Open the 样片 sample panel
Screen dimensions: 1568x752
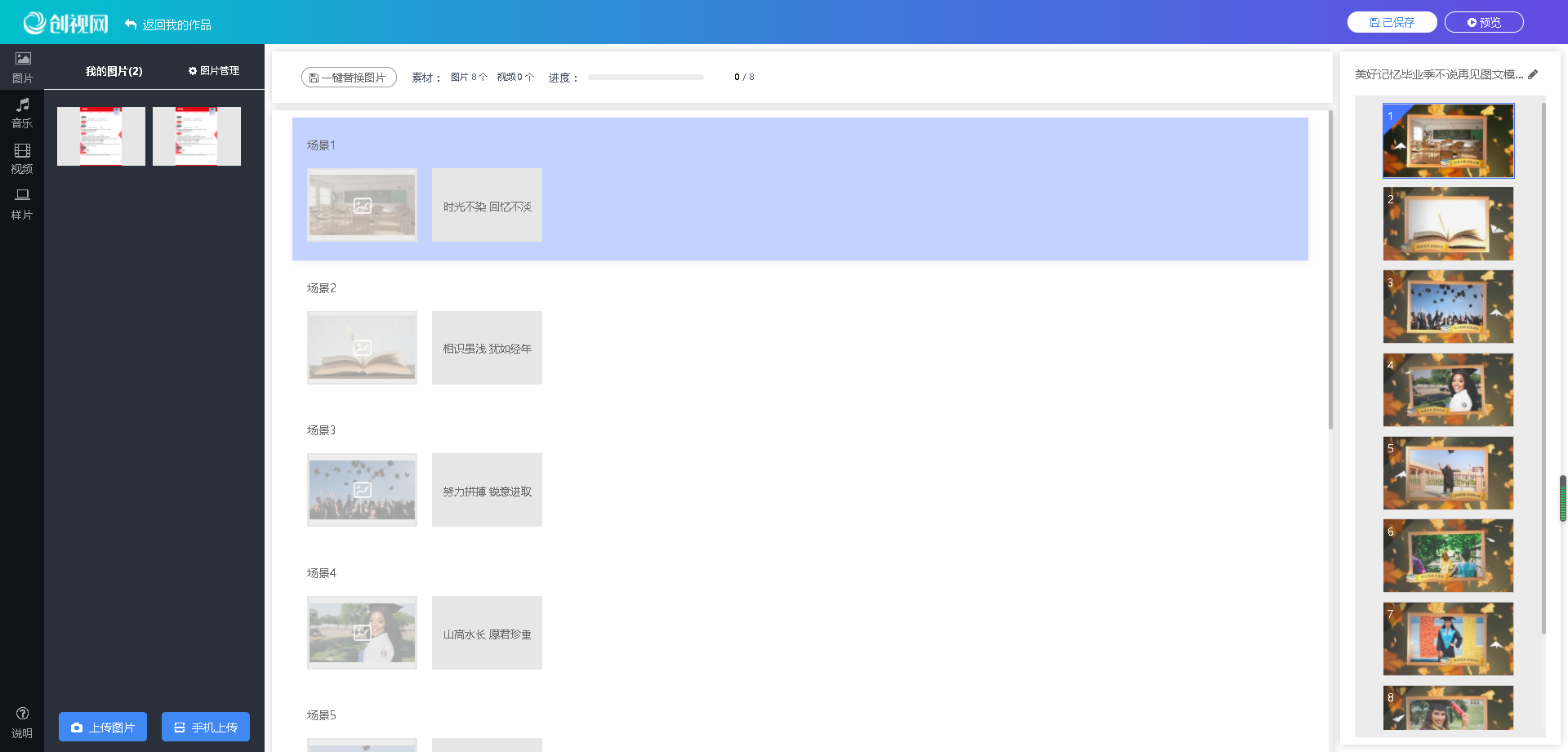[22, 204]
